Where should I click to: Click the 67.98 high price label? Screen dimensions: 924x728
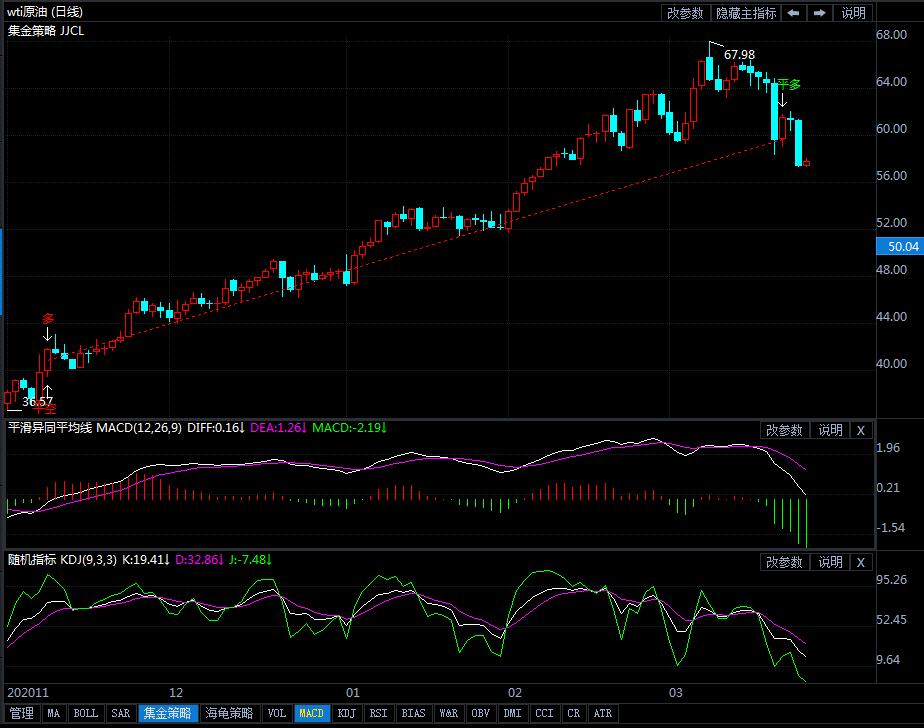tap(739, 54)
